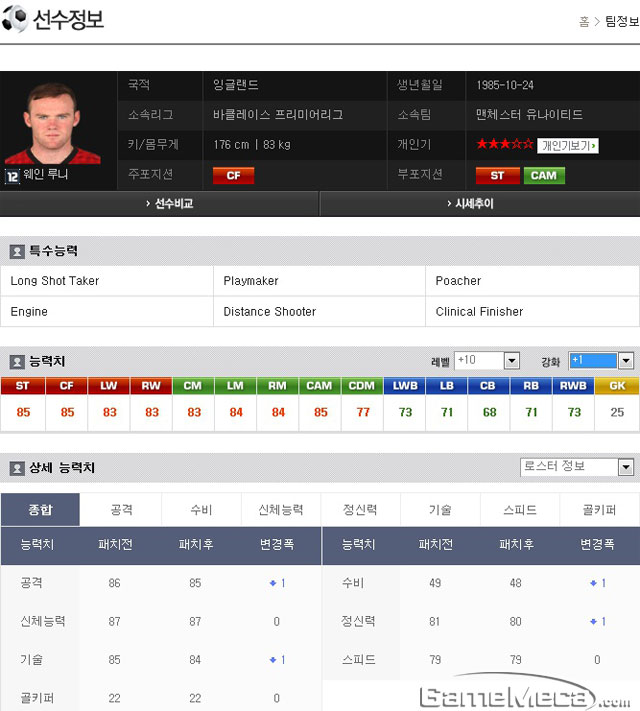
Task: Click the RWB position column header
Action: click(573, 386)
